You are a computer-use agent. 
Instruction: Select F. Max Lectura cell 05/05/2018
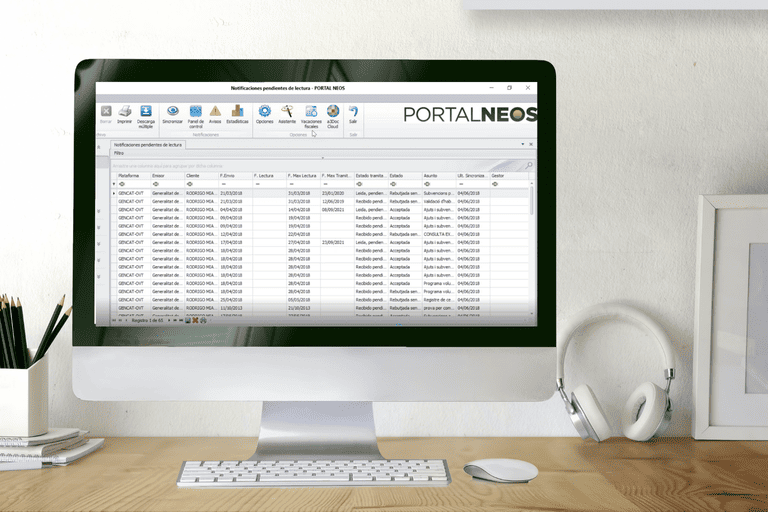click(x=303, y=300)
